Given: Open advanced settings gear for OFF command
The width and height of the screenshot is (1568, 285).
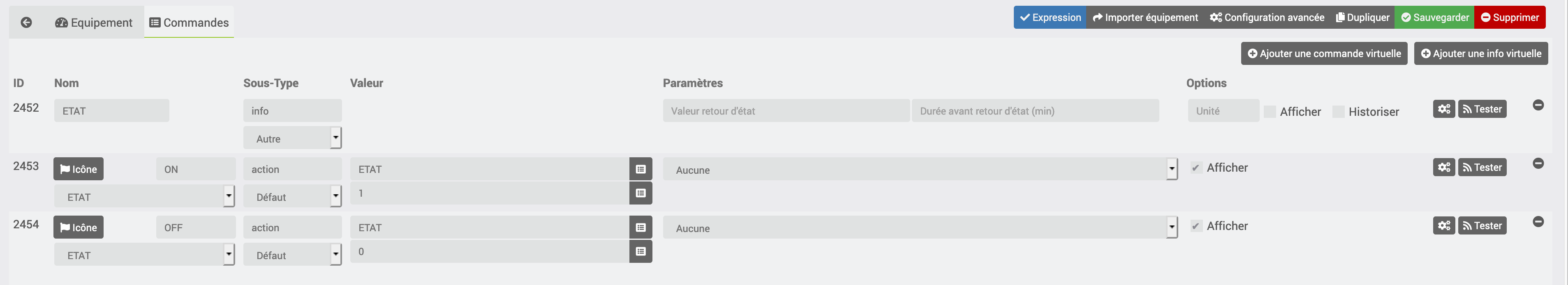Looking at the screenshot, I should tap(1444, 225).
